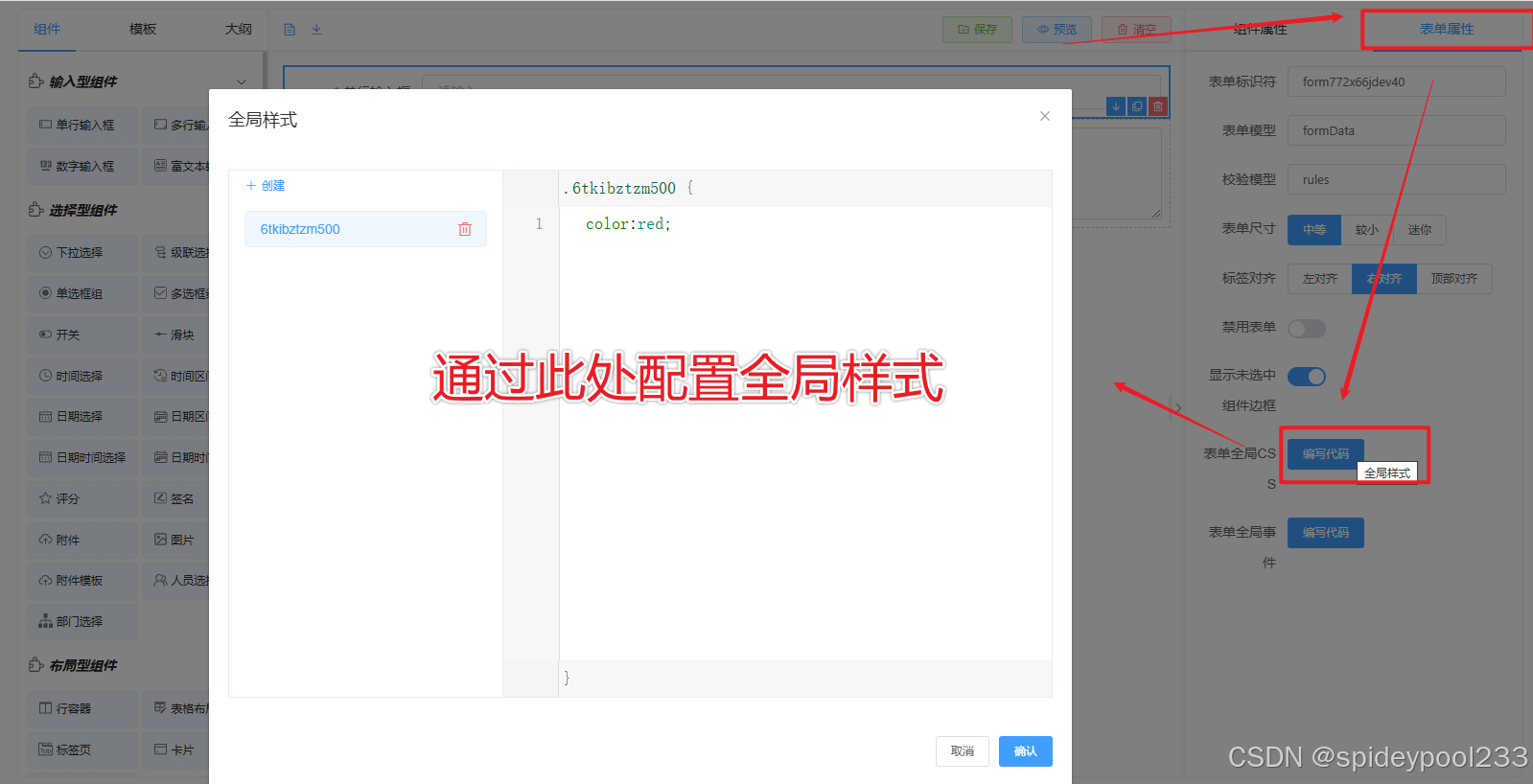Add a 图片 component
The image size is (1533, 784).
(176, 540)
